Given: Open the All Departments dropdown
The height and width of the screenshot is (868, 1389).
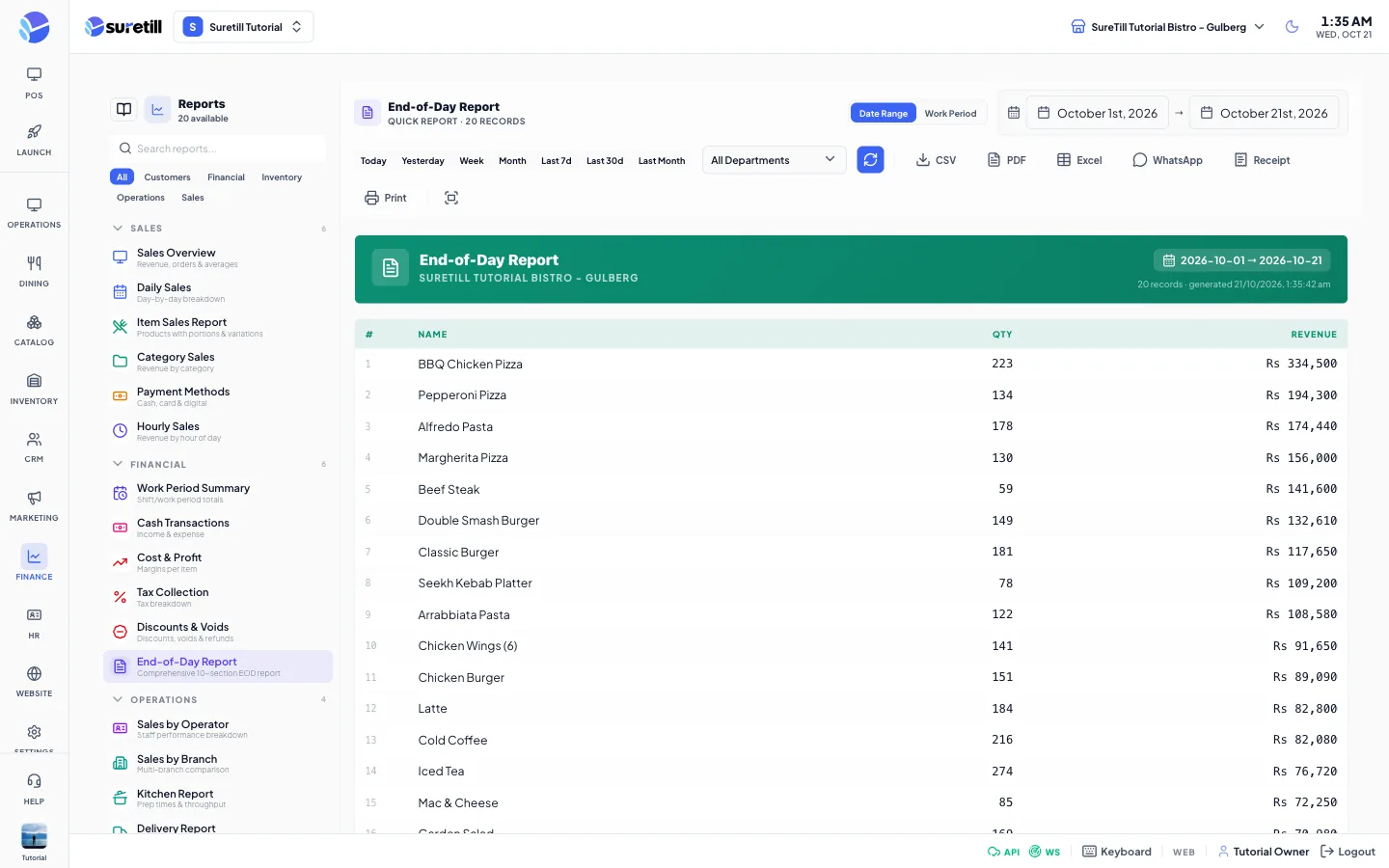Looking at the screenshot, I should point(774,160).
